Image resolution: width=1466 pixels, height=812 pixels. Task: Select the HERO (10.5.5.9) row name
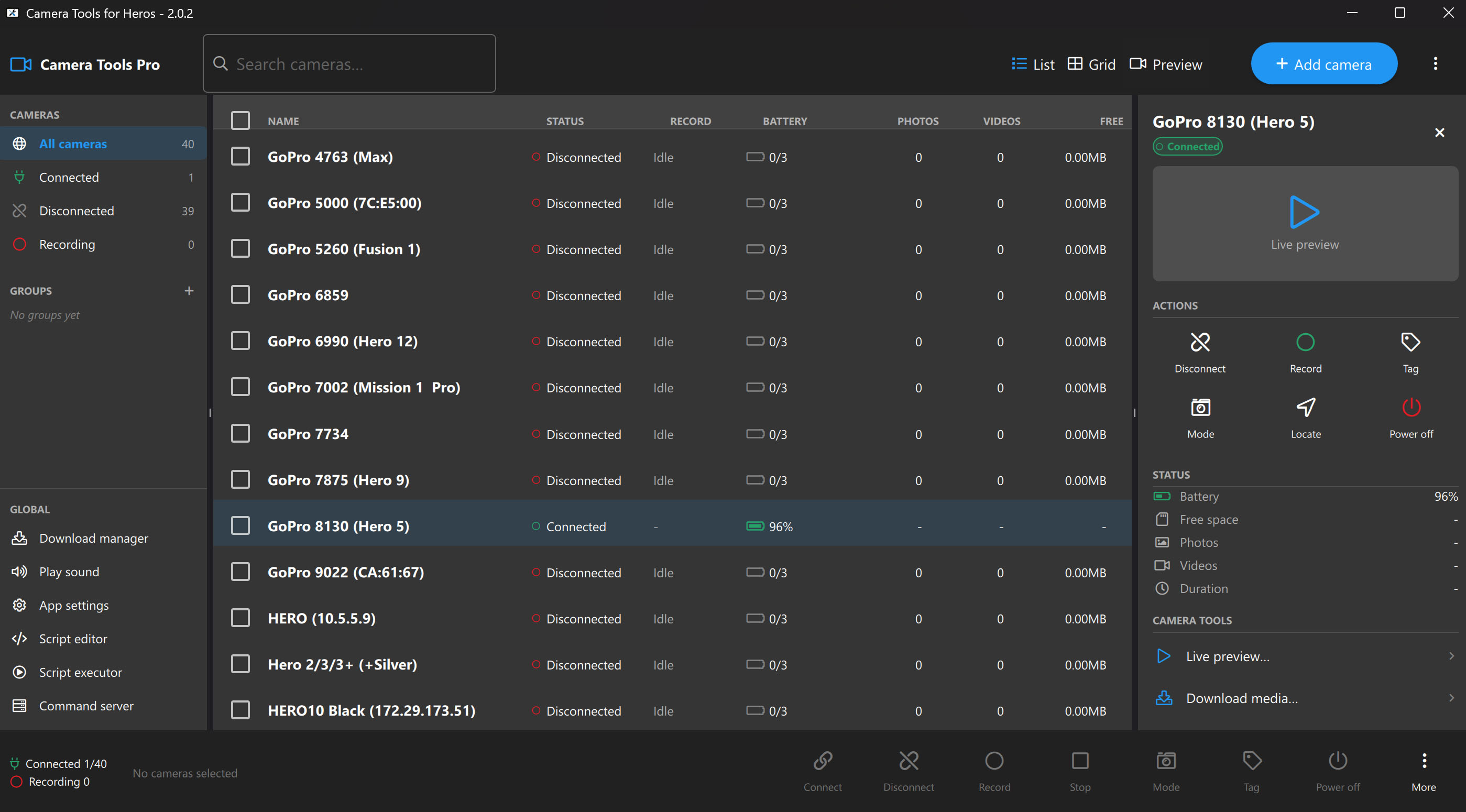pos(322,619)
